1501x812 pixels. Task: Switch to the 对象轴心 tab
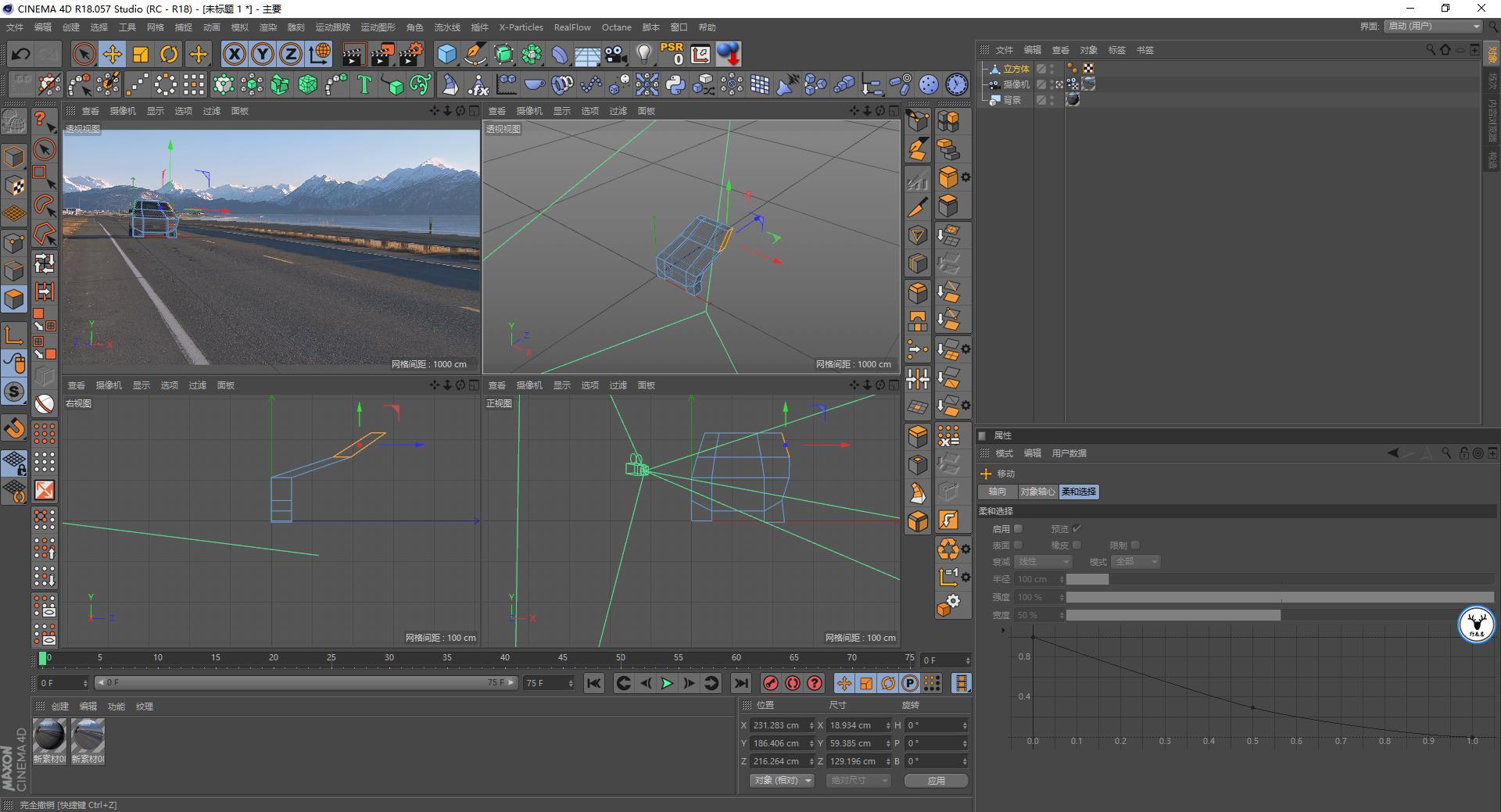point(1037,492)
